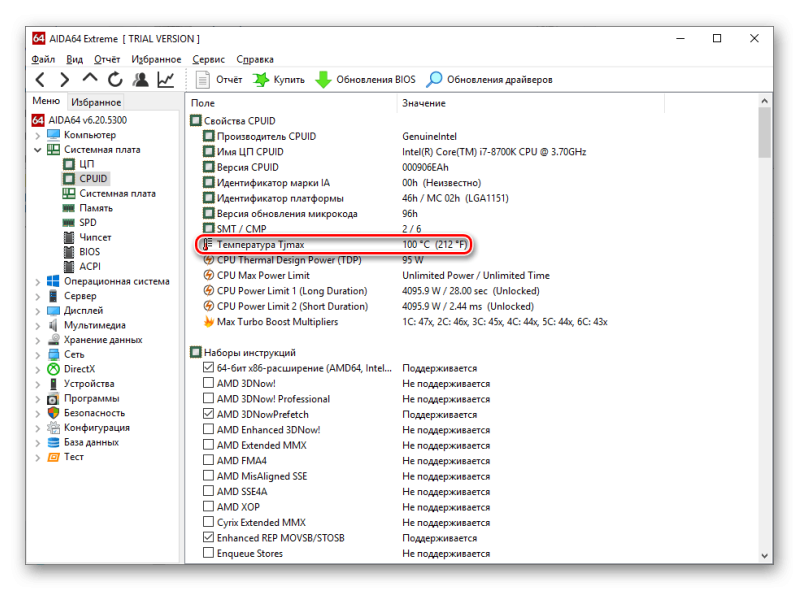Viewport: 800px width, 591px height.
Task: Open the Отчёт menu in menu bar
Action: pyautogui.click(x=107, y=59)
